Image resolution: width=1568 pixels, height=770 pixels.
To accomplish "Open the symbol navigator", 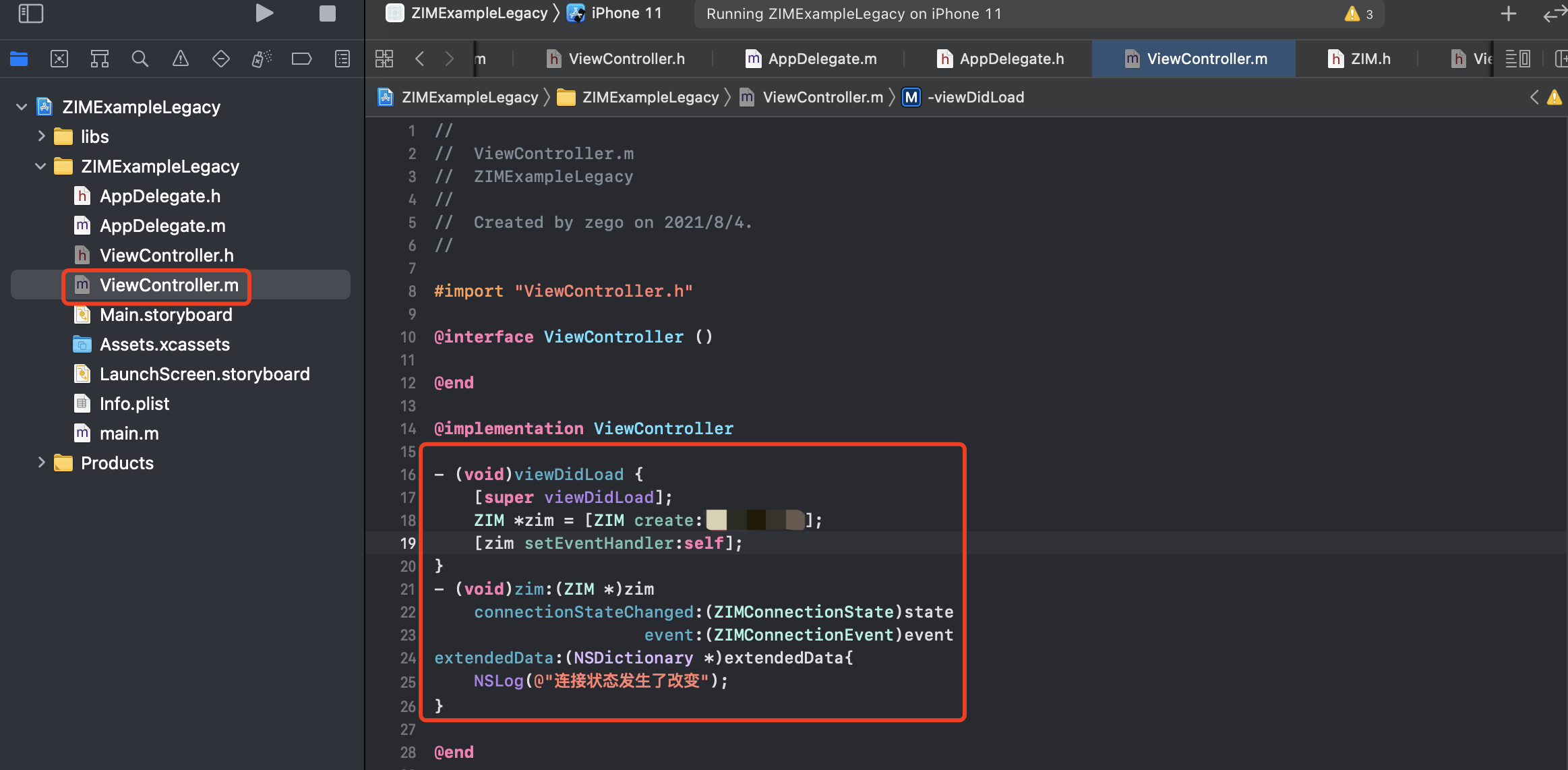I will point(100,59).
